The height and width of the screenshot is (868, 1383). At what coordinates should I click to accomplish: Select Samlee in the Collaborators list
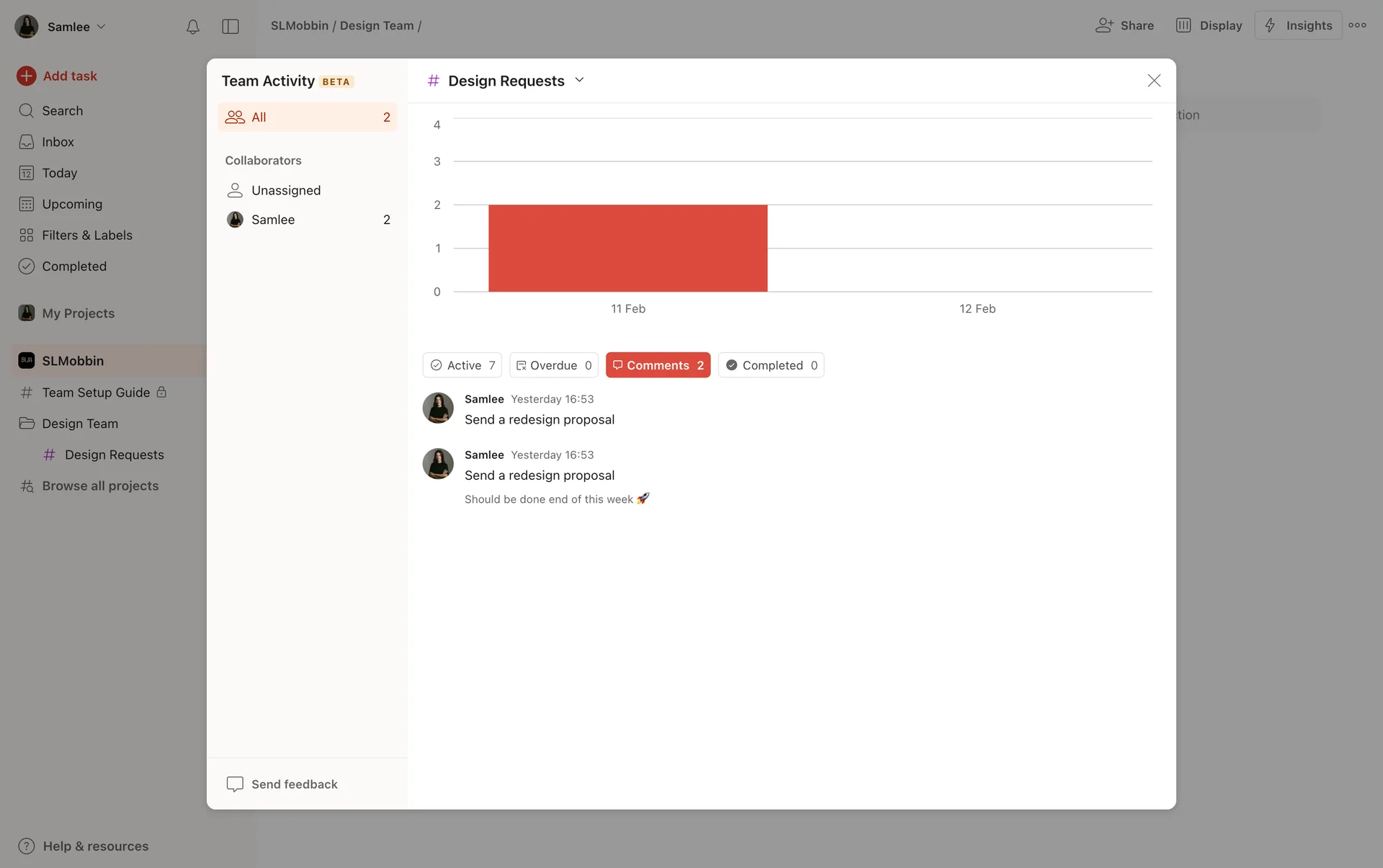[x=273, y=220]
